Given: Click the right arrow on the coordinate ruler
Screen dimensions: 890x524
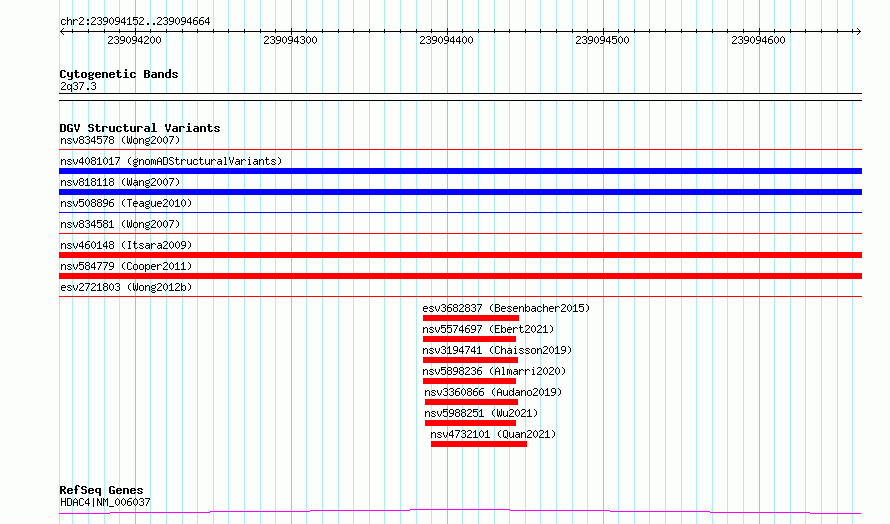Looking at the screenshot, I should pos(858,32).
